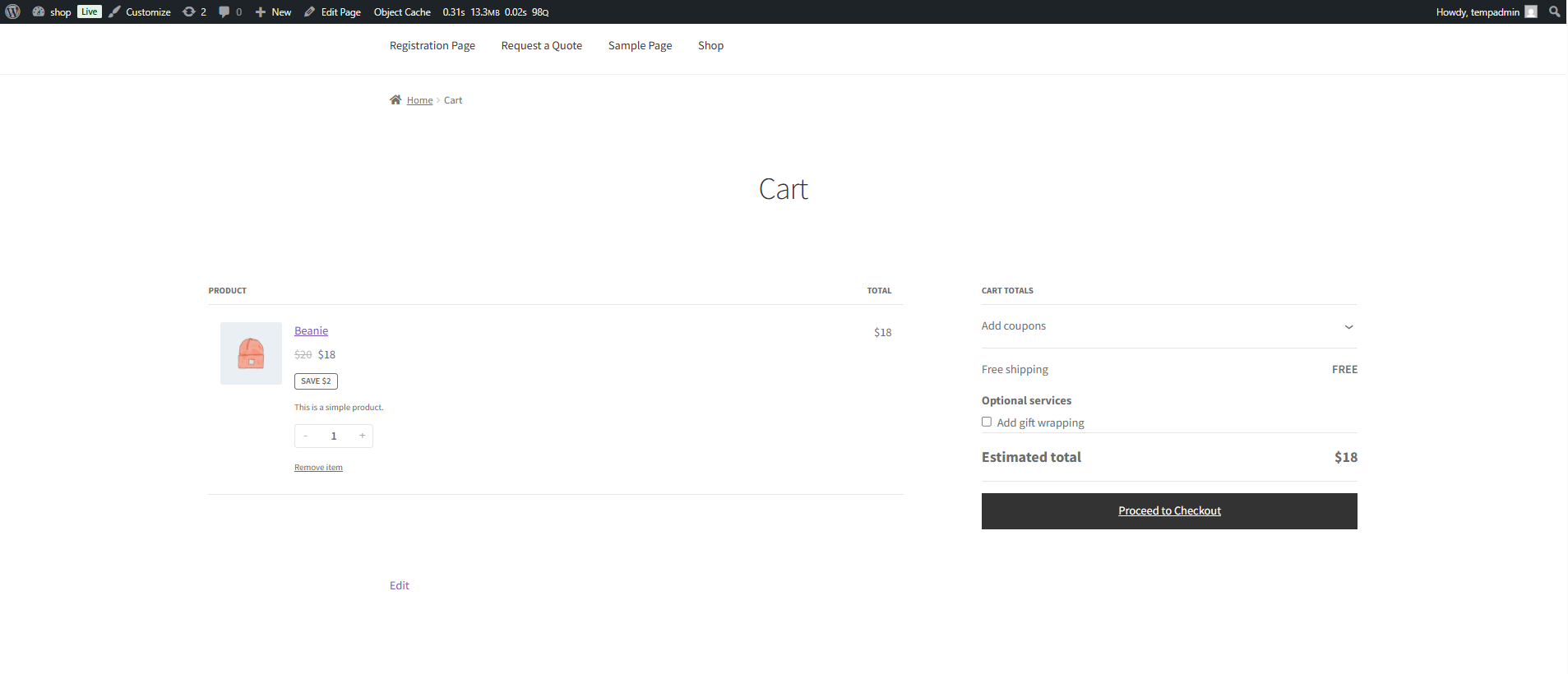
Task: Click the Estimated total $18 amount
Action: (x=1346, y=457)
